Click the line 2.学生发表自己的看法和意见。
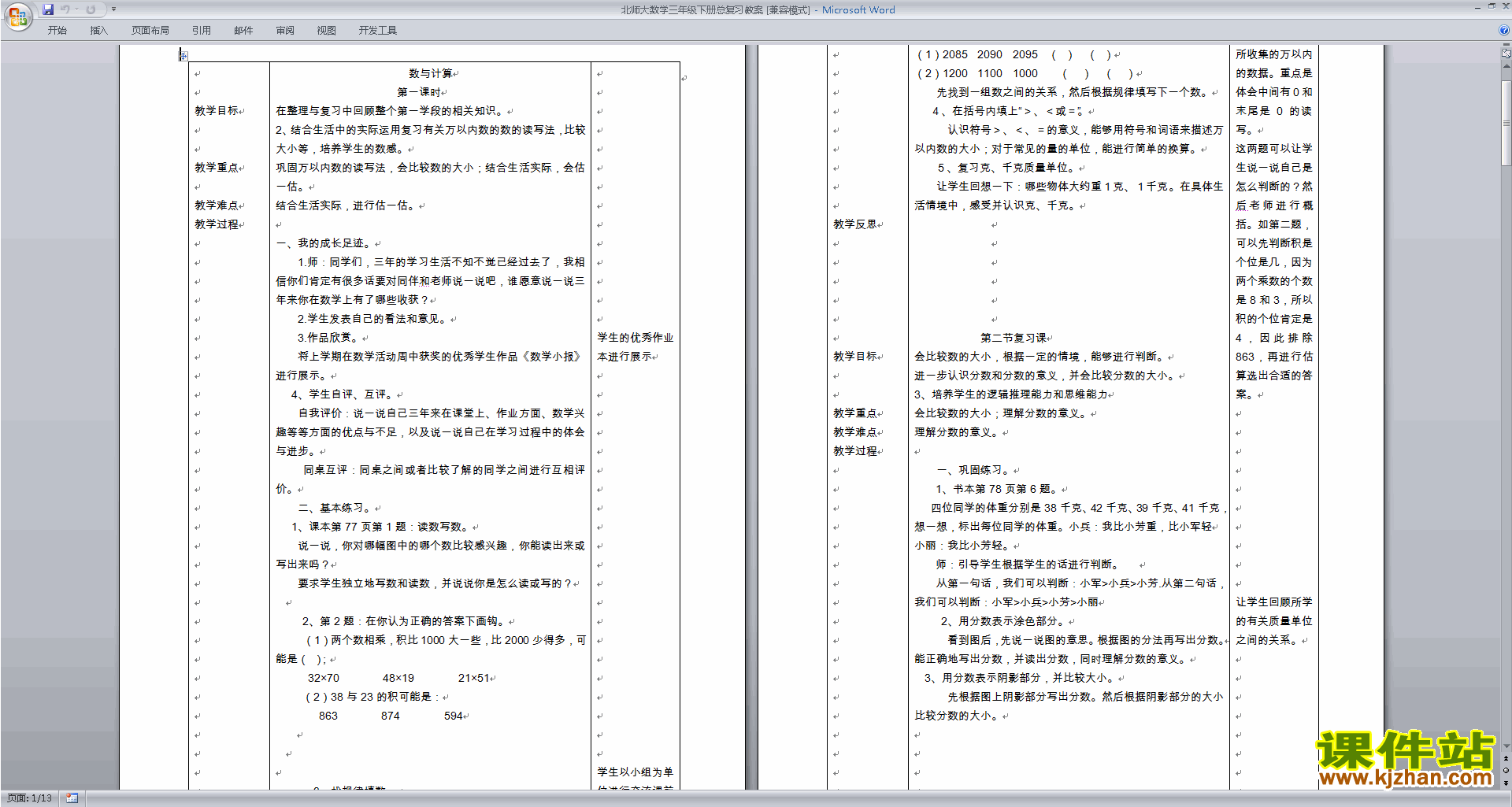 click(x=373, y=319)
